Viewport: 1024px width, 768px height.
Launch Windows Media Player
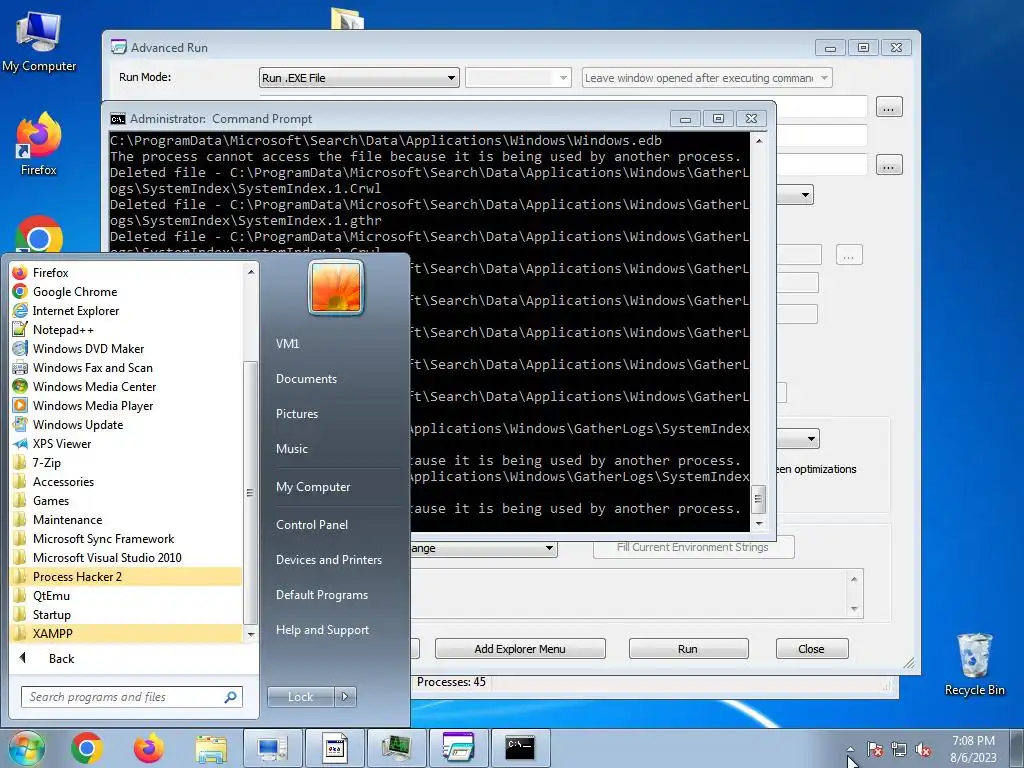[126, 405]
